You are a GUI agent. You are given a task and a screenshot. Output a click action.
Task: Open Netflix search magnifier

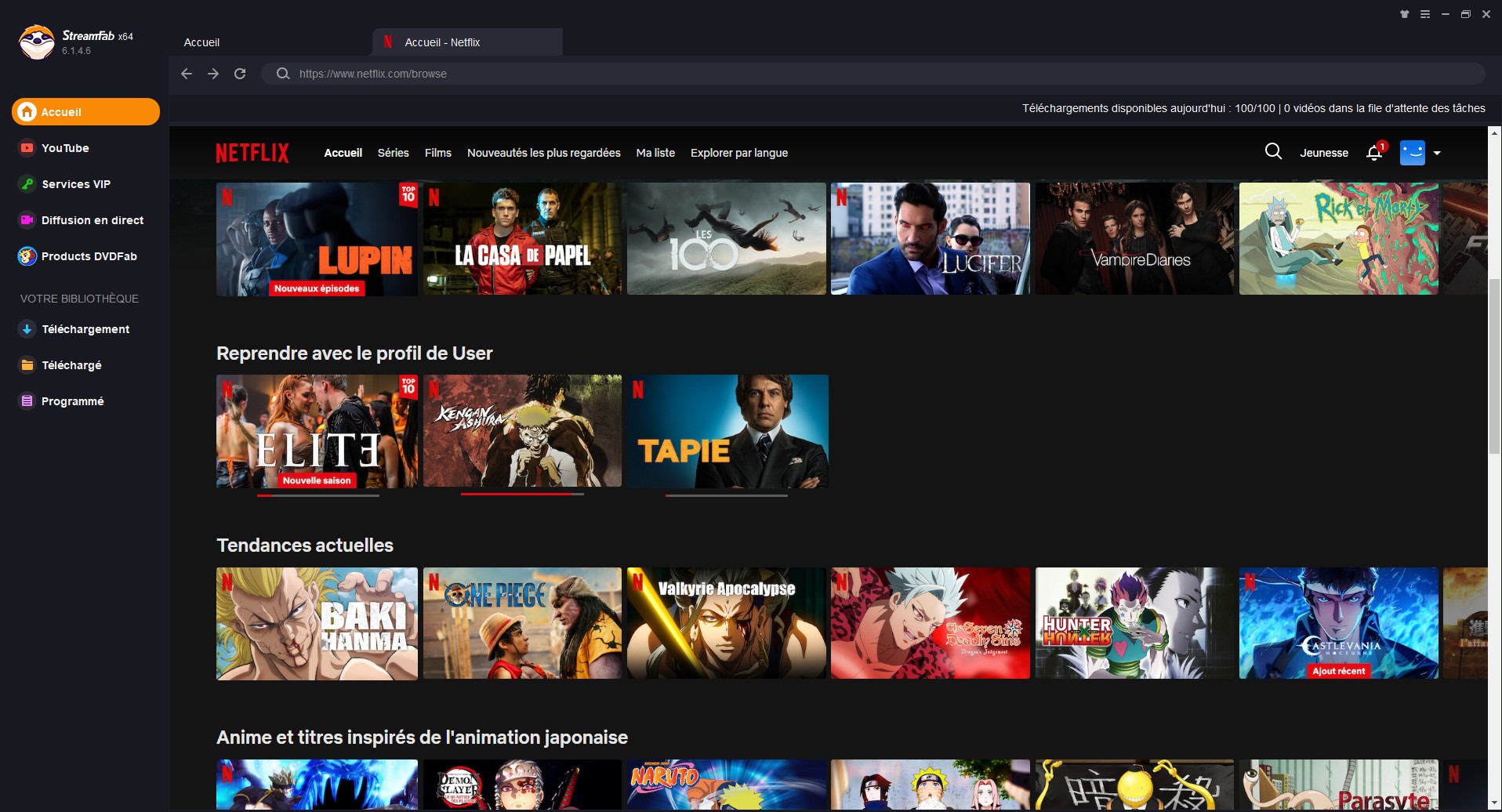tap(1273, 152)
